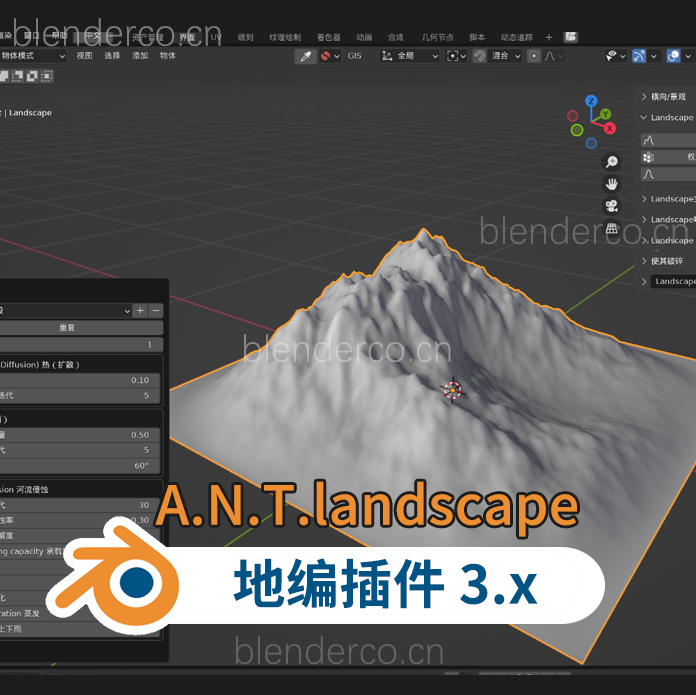Click the field showing value 1
The height and width of the screenshot is (695, 696).
tap(81, 345)
